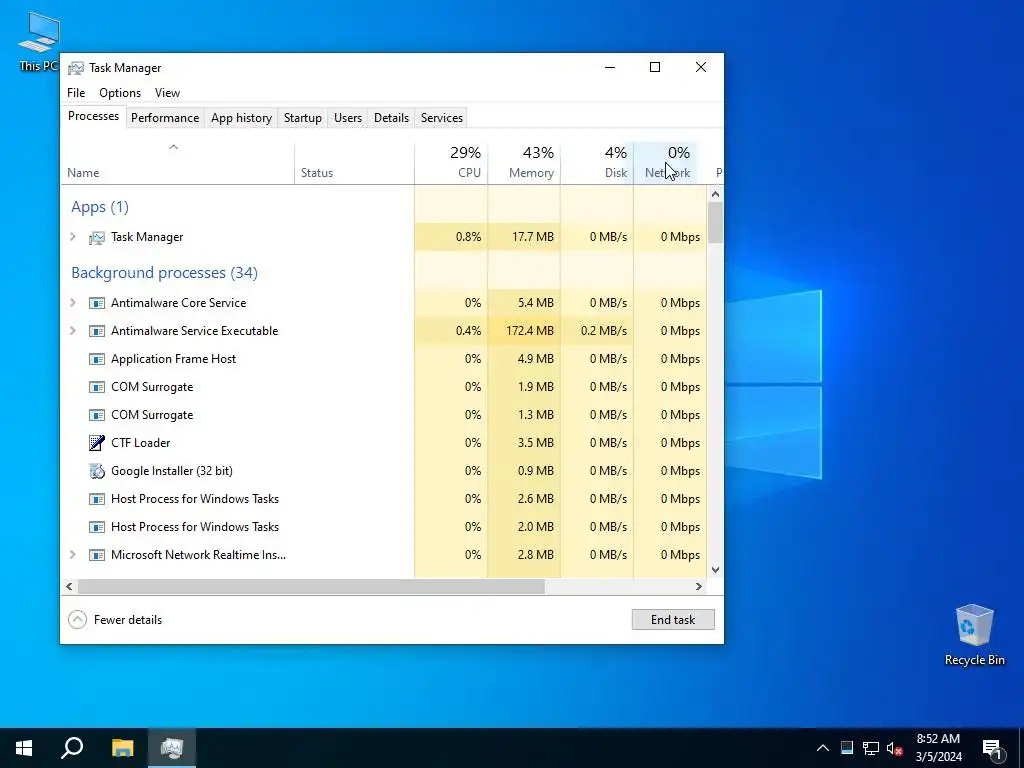This screenshot has width=1024, height=768.
Task: Click the Antimalware Core Service icon
Action: point(97,303)
